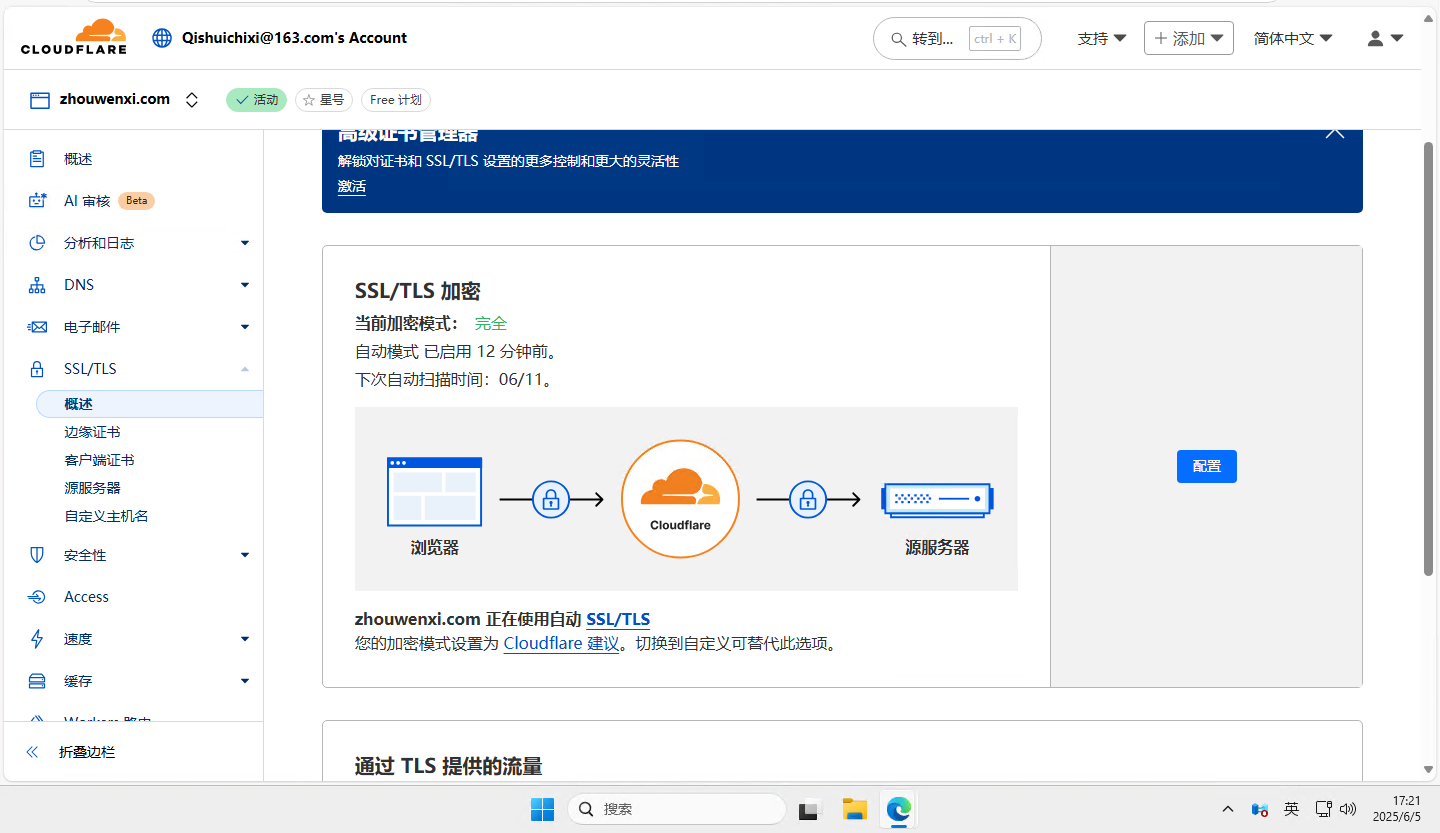Click the 活动 status badge
Image resolution: width=1440 pixels, height=833 pixels.
pyautogui.click(x=256, y=100)
